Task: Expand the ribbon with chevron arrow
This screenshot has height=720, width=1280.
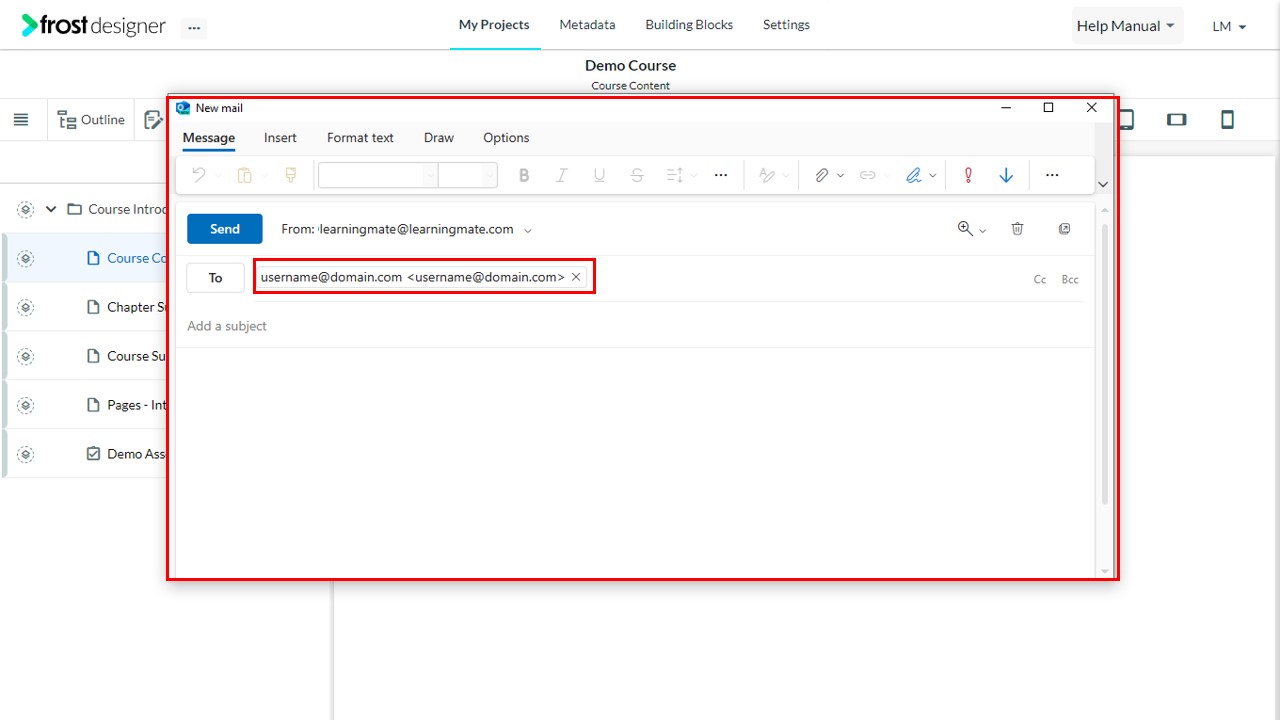Action: [x=1103, y=185]
